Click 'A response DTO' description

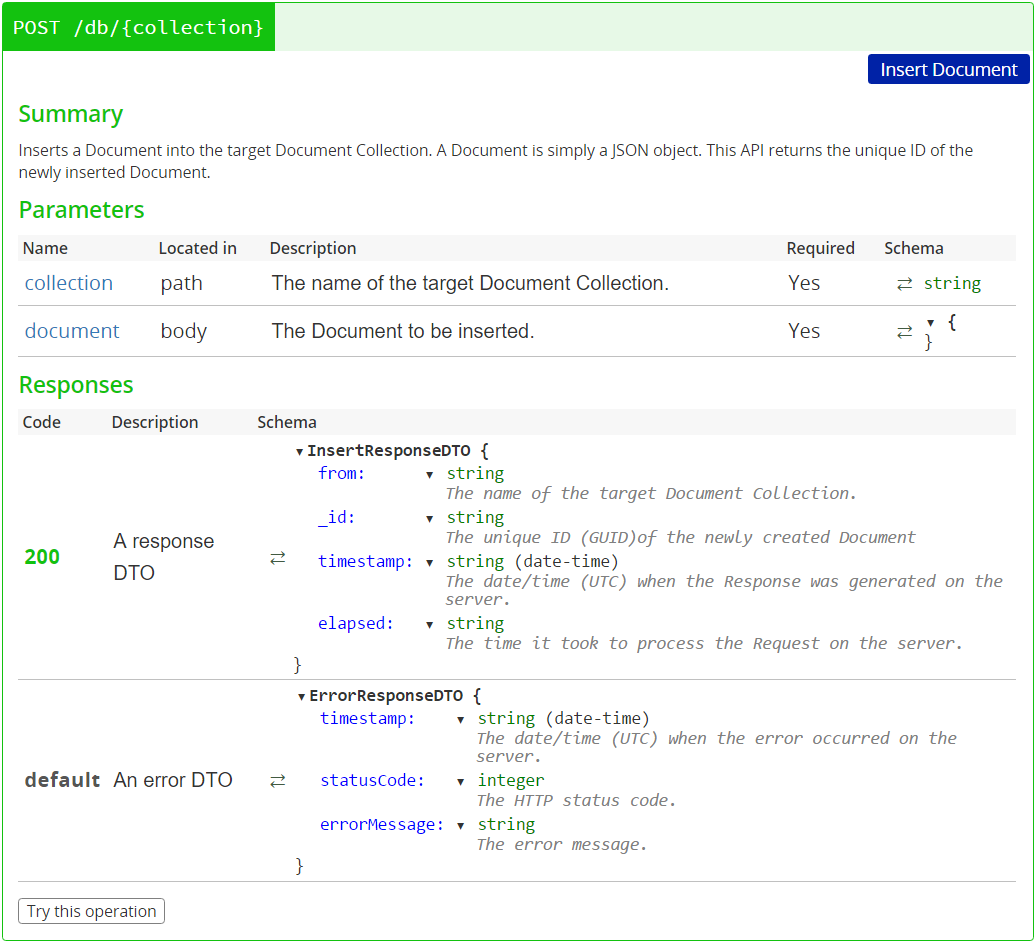(163, 556)
